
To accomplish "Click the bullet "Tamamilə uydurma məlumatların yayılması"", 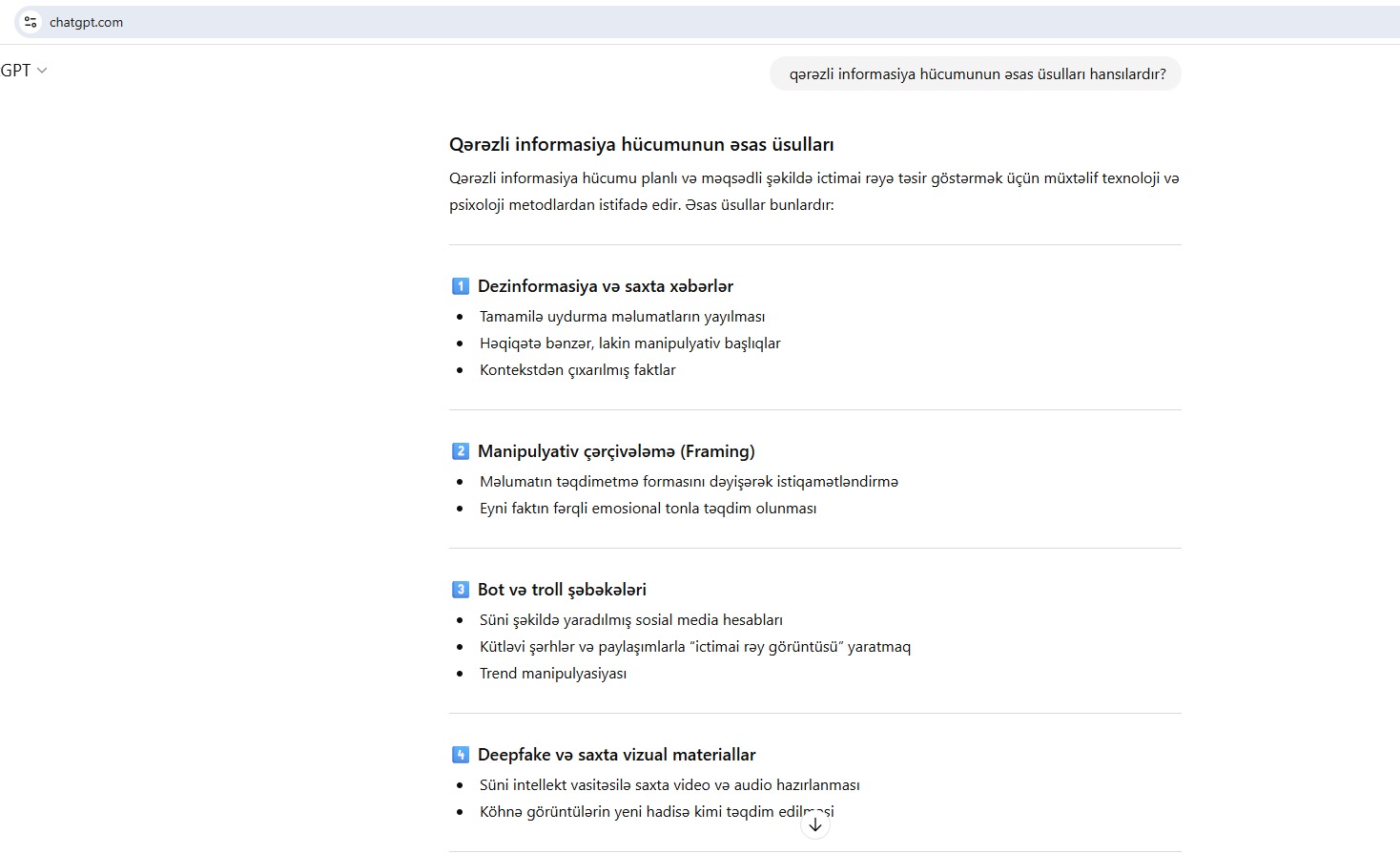I will pos(622,317).
